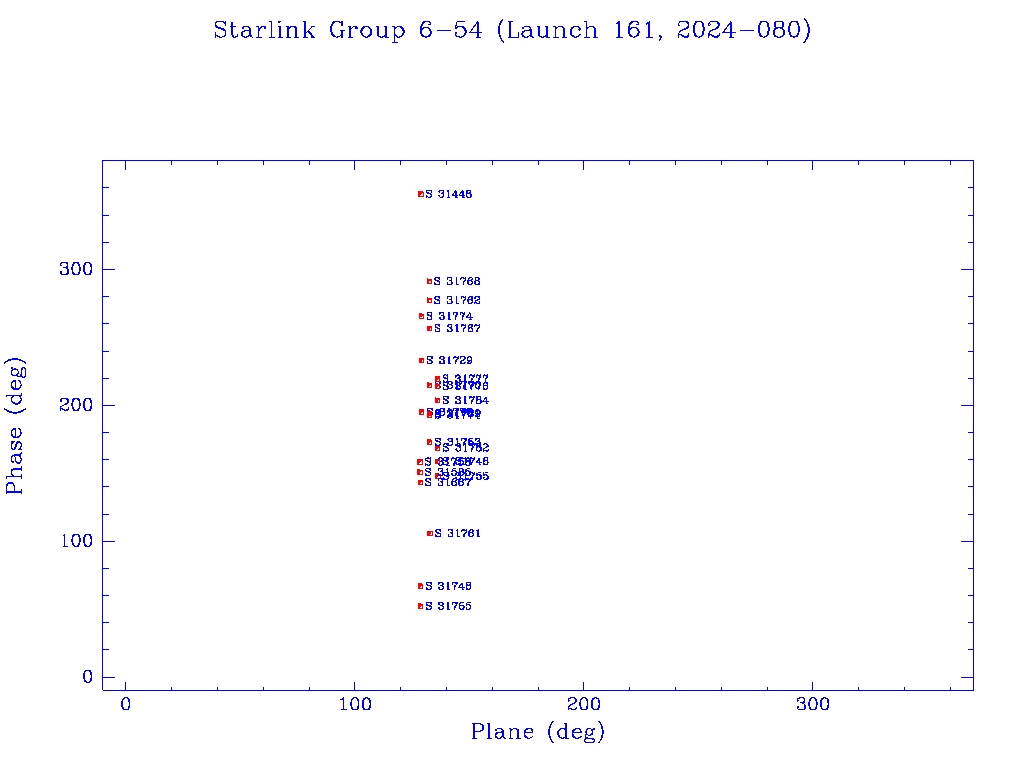Click the 200 tick label on Phase axis
The width and height of the screenshot is (1024, 768).
(76, 405)
